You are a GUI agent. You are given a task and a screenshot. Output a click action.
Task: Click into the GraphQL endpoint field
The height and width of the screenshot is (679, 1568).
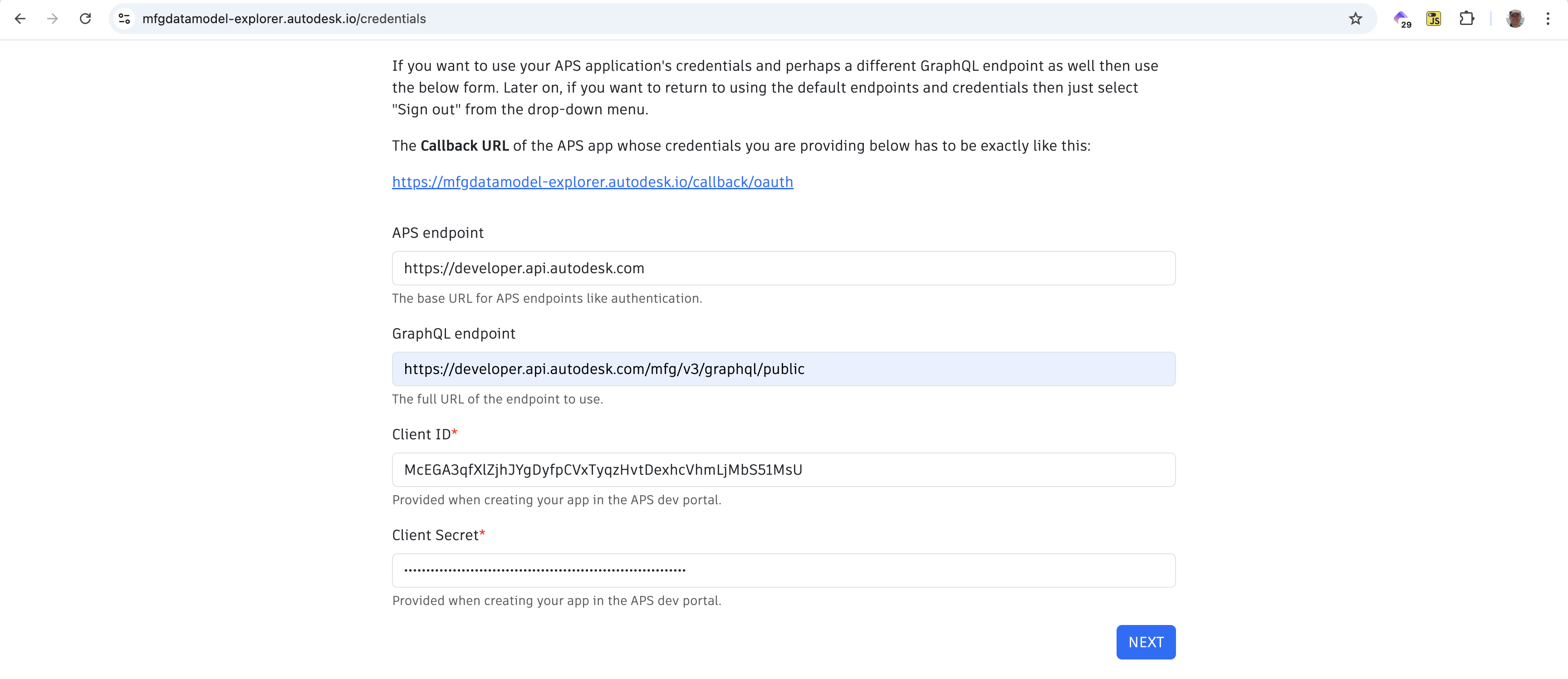tap(783, 369)
